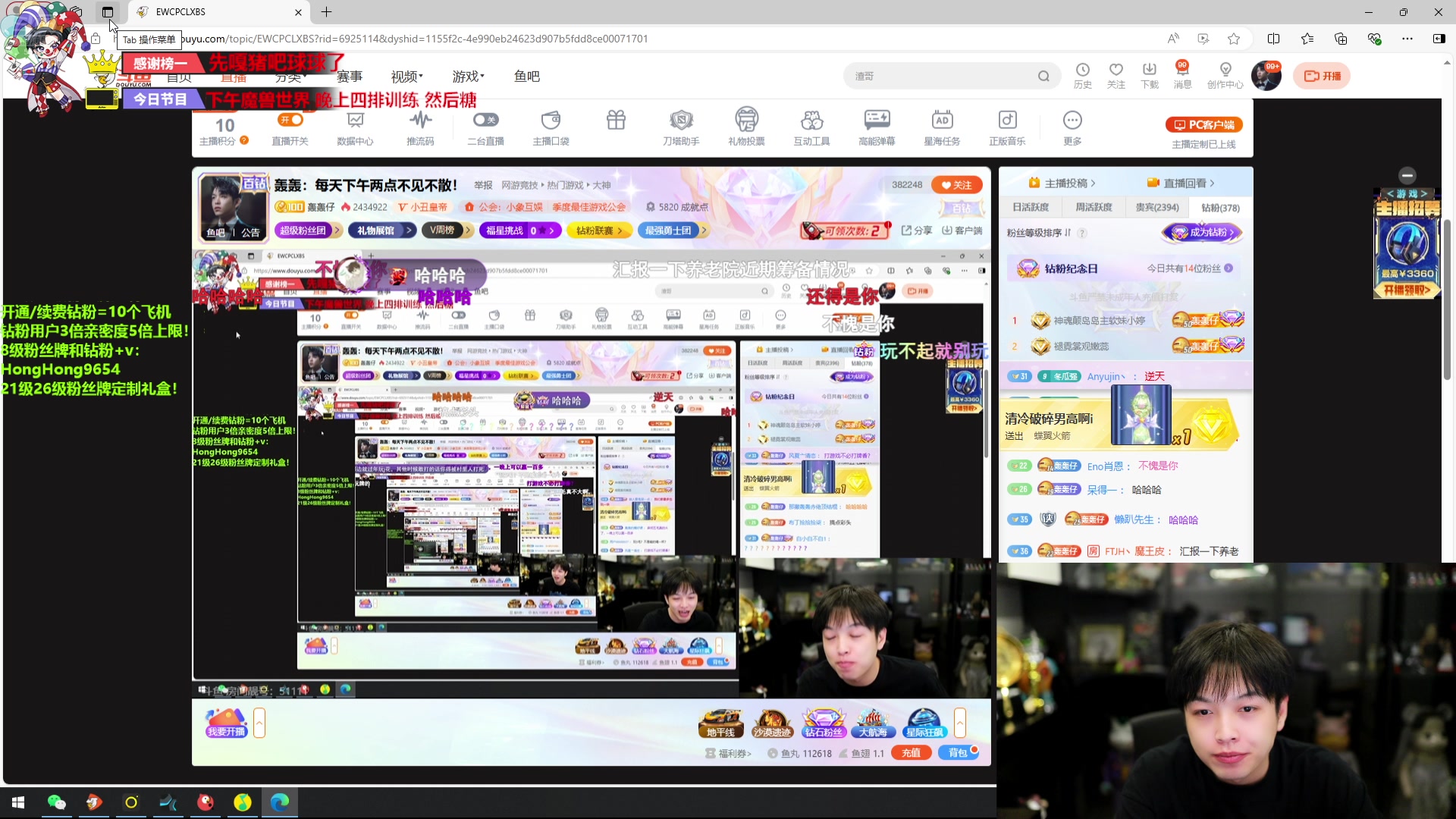Toggle 粉丝等级排序 fan level sort order
1456x819 pixels.
(1069, 234)
